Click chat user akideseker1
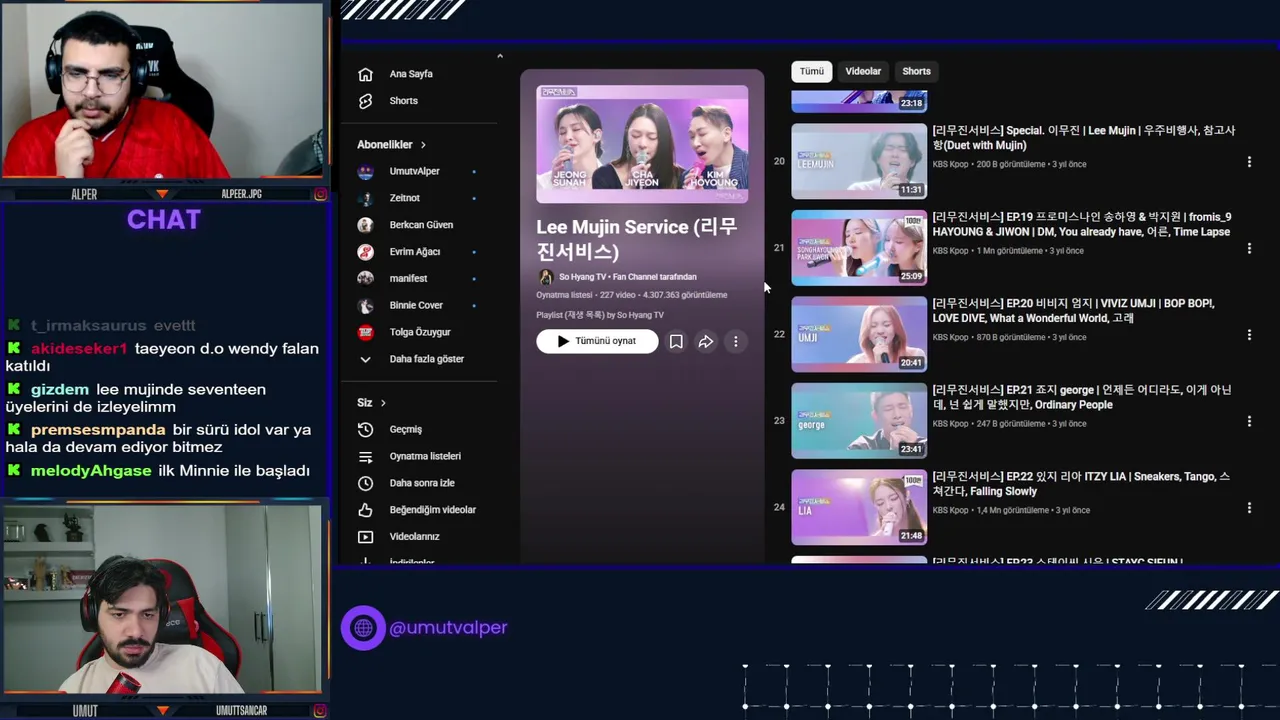Viewport: 1280px width, 720px height. [x=79, y=349]
